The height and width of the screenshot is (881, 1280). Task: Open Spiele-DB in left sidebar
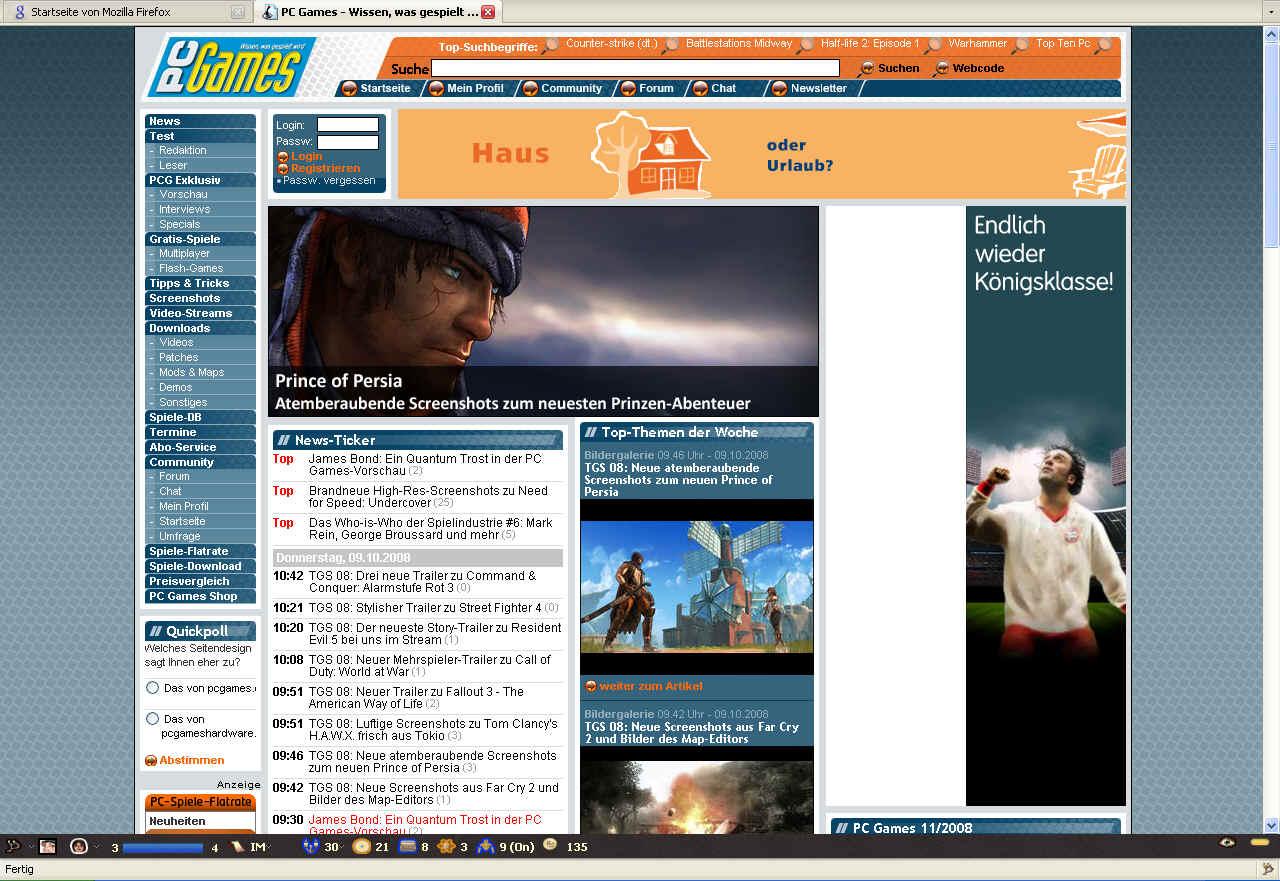pos(200,418)
